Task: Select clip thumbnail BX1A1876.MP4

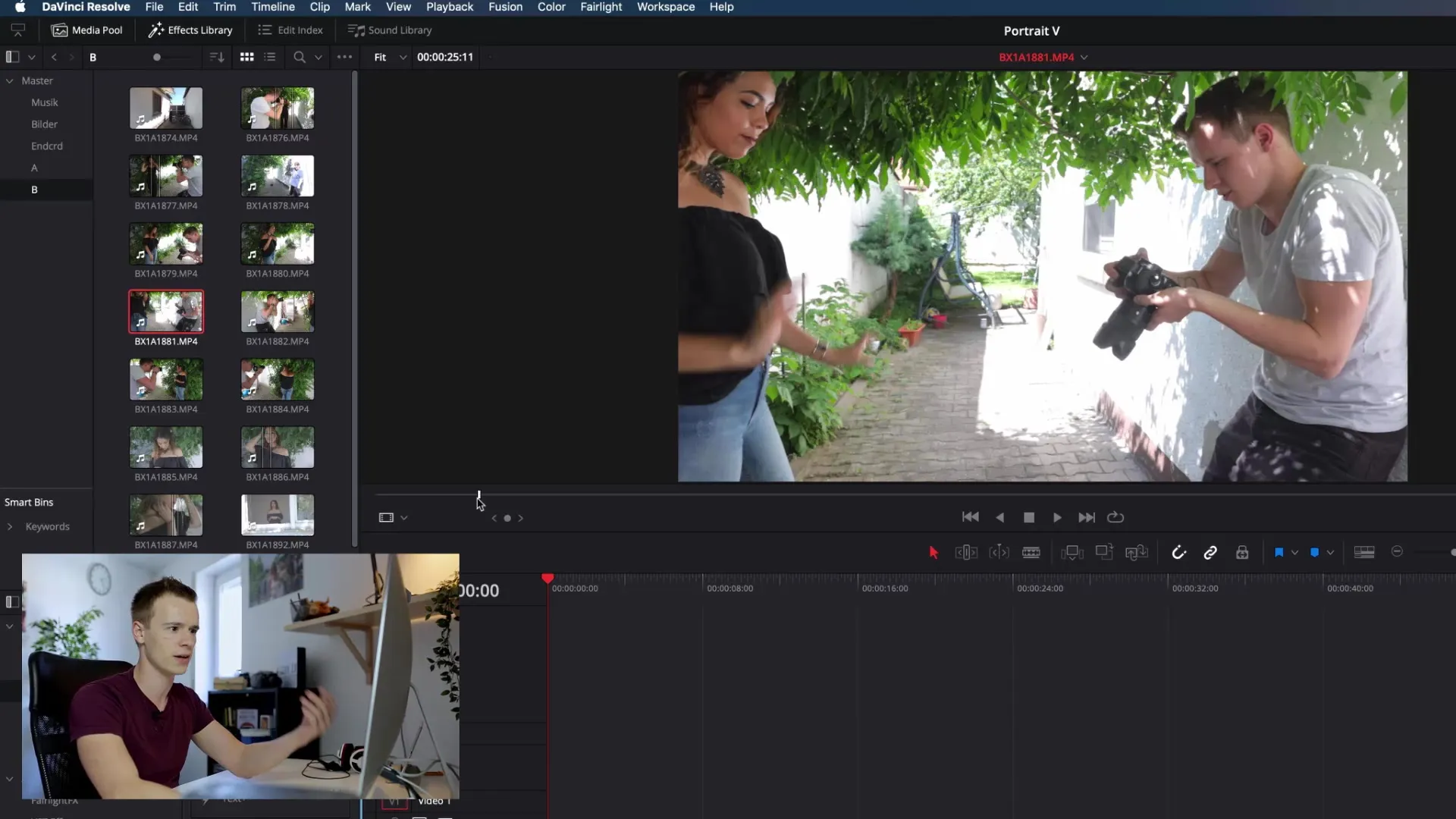Action: point(278,108)
